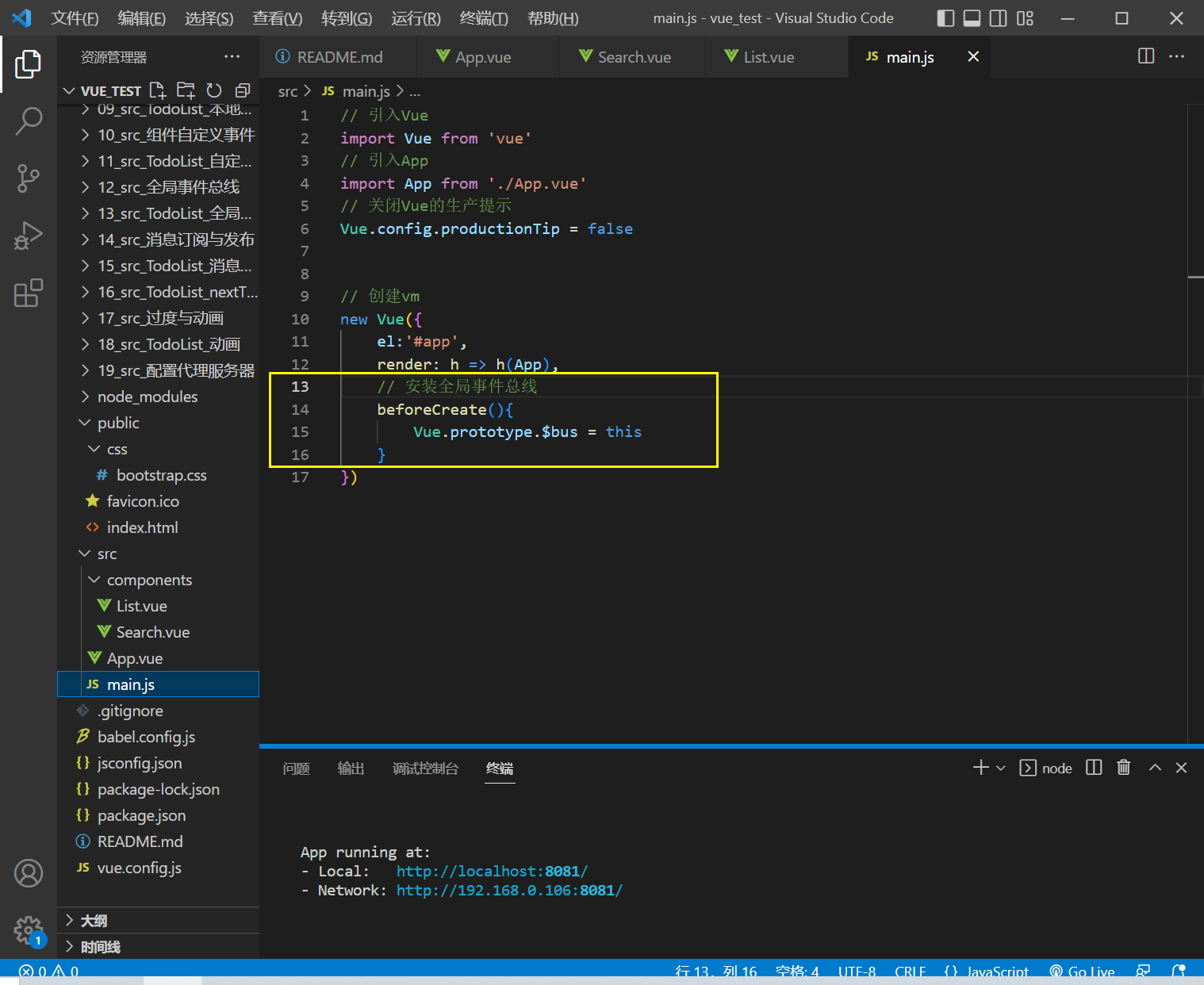This screenshot has width=1204, height=985.
Task: Expand the 大纲 outline section
Action: pos(159,920)
